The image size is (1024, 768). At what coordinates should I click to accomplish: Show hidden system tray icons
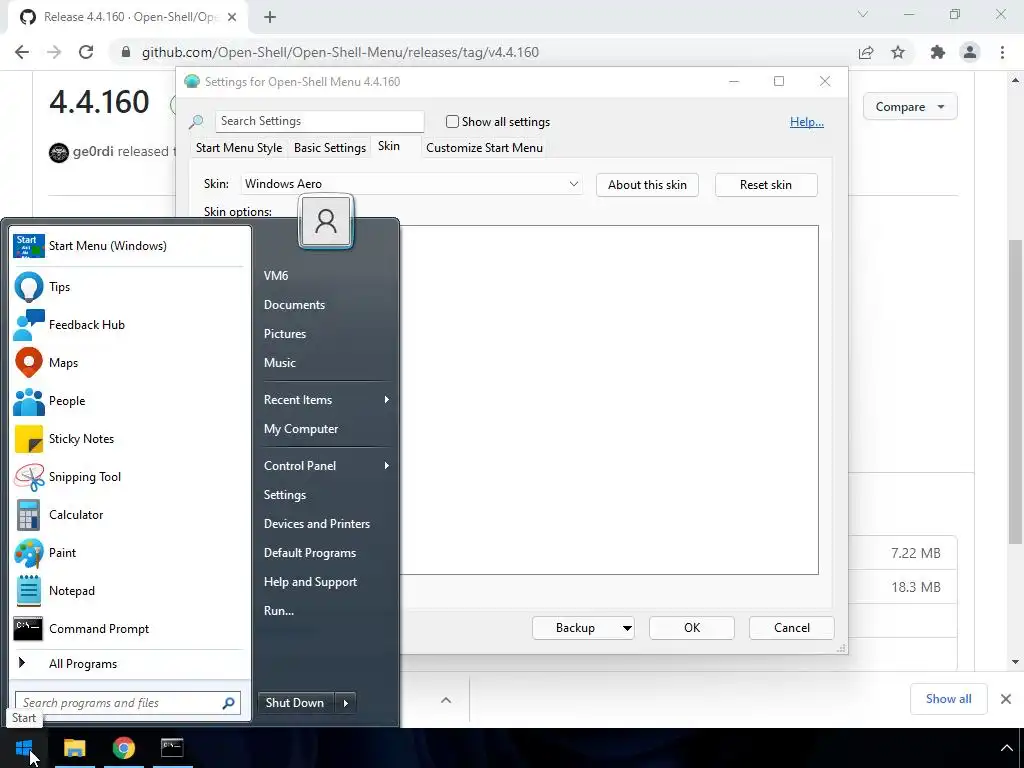pos(1006,748)
